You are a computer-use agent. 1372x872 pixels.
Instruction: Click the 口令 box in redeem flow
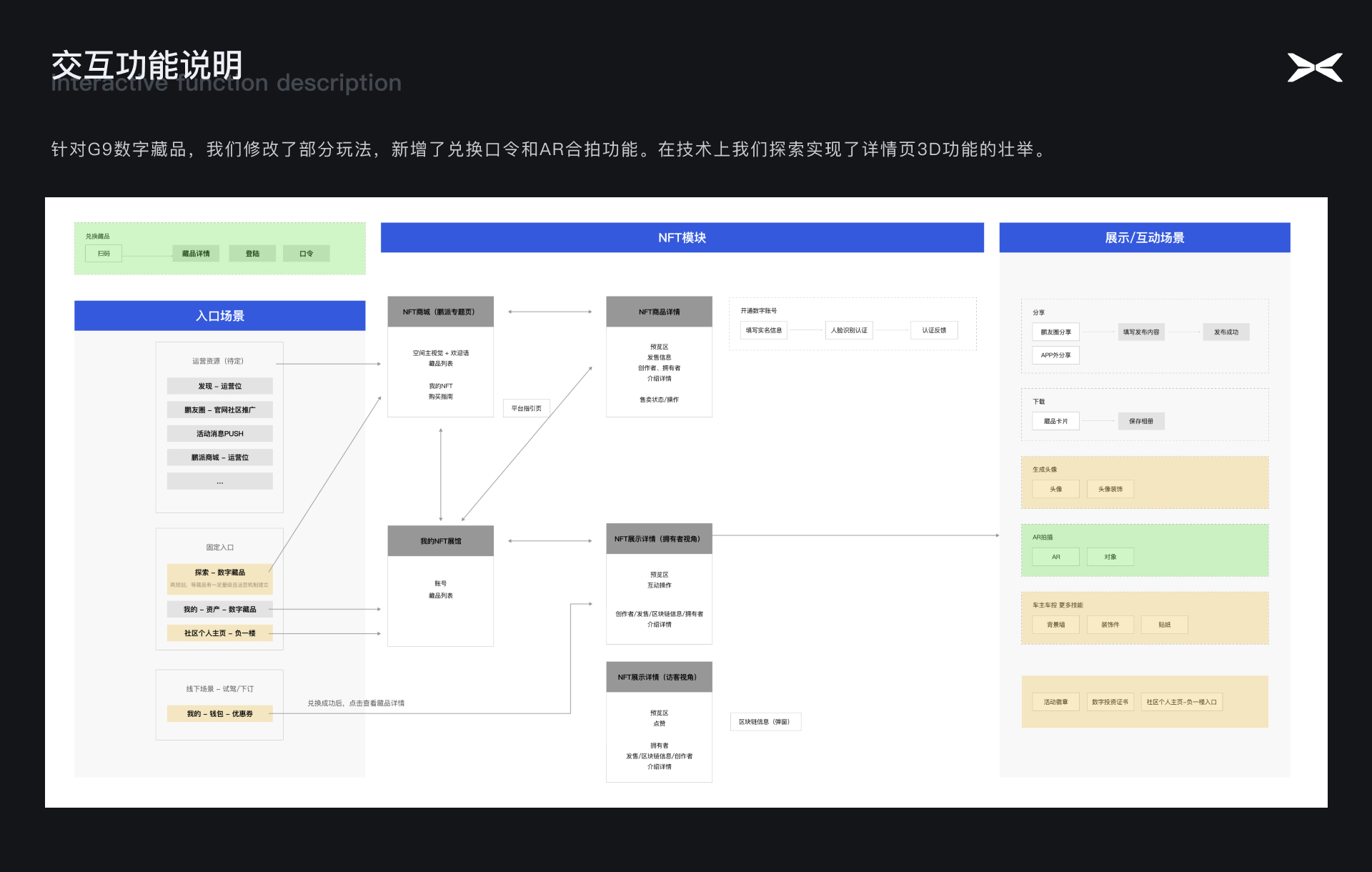point(306,254)
